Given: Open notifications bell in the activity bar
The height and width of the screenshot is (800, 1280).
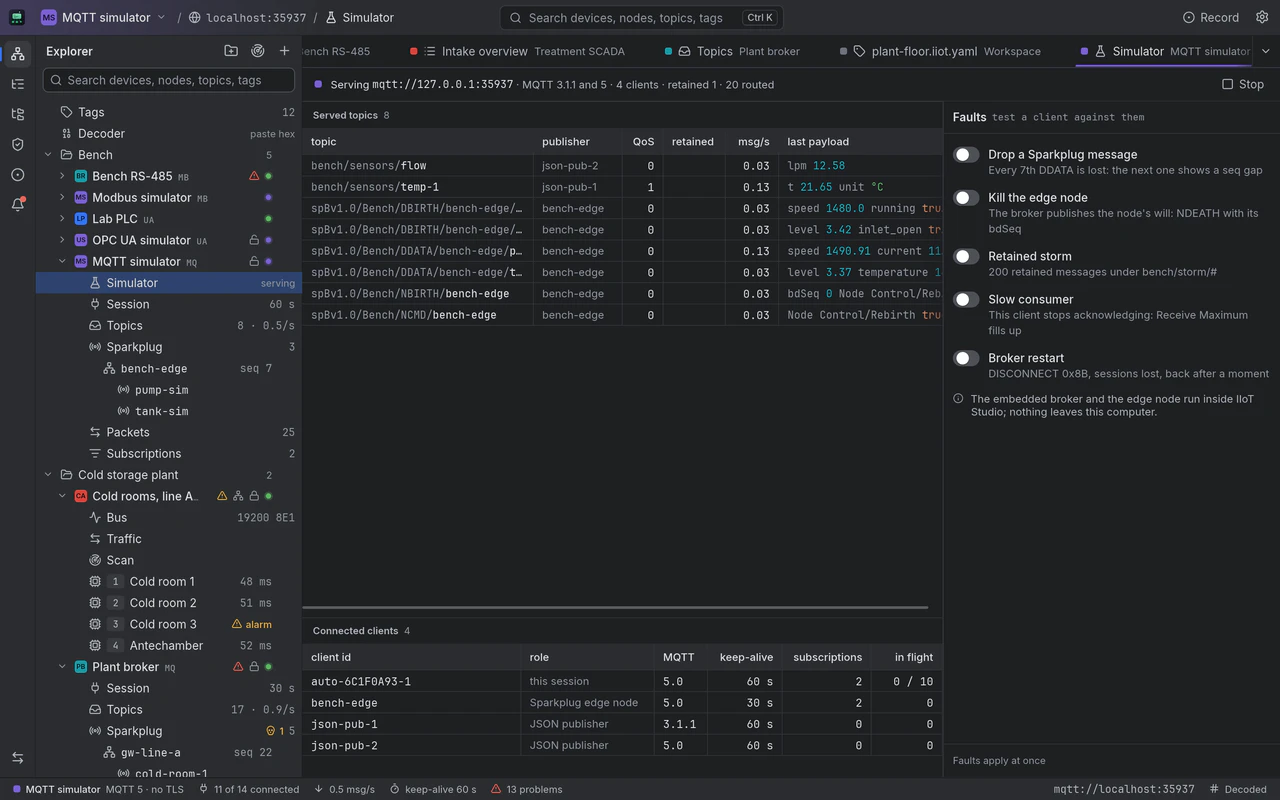Looking at the screenshot, I should 17,204.
